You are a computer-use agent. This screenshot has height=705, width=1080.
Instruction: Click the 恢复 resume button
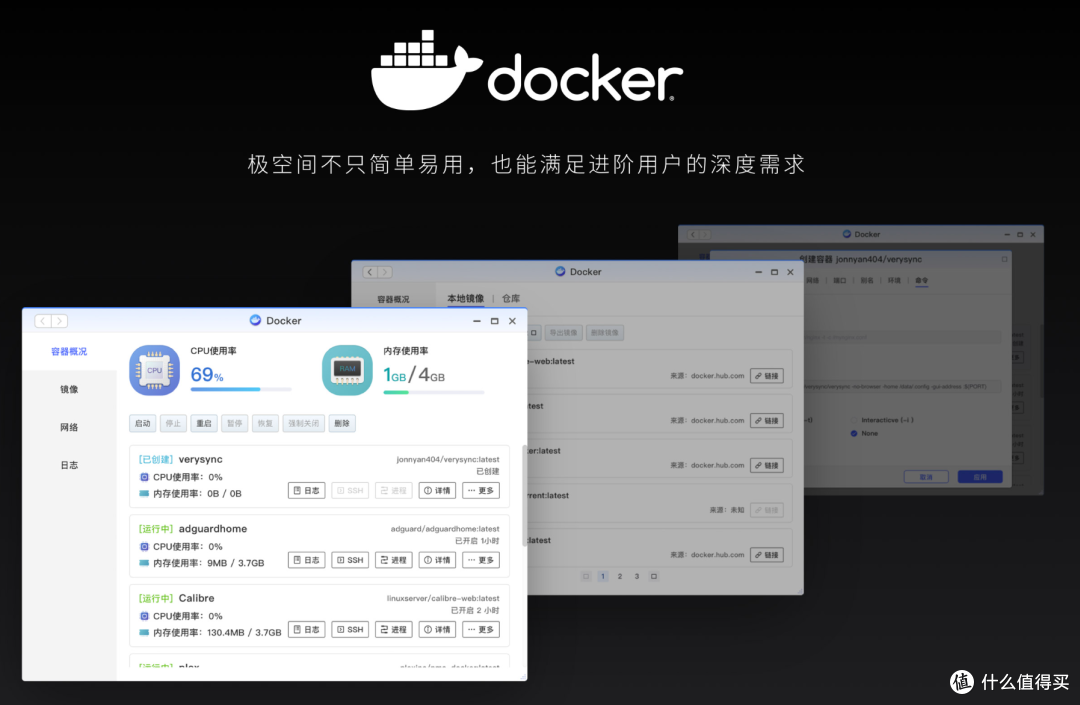[265, 423]
